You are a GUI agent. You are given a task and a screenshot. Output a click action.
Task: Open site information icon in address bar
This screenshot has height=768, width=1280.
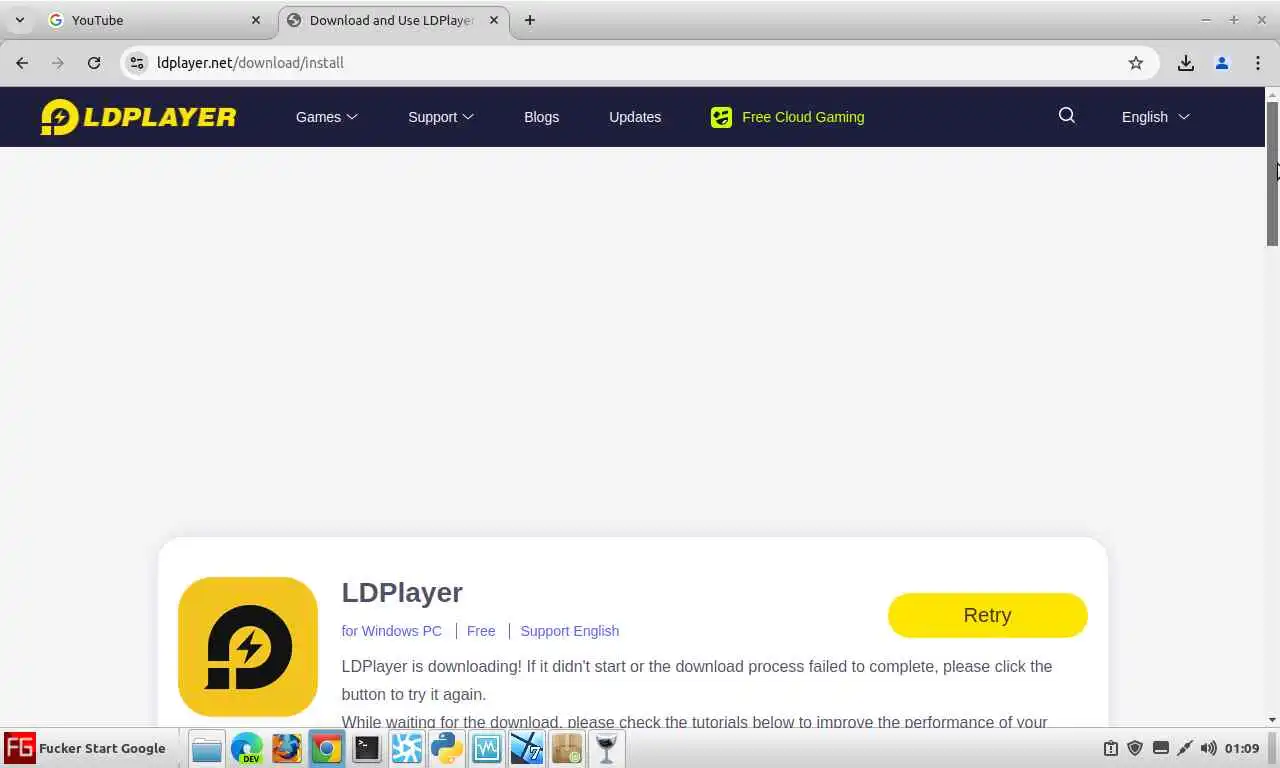point(137,62)
